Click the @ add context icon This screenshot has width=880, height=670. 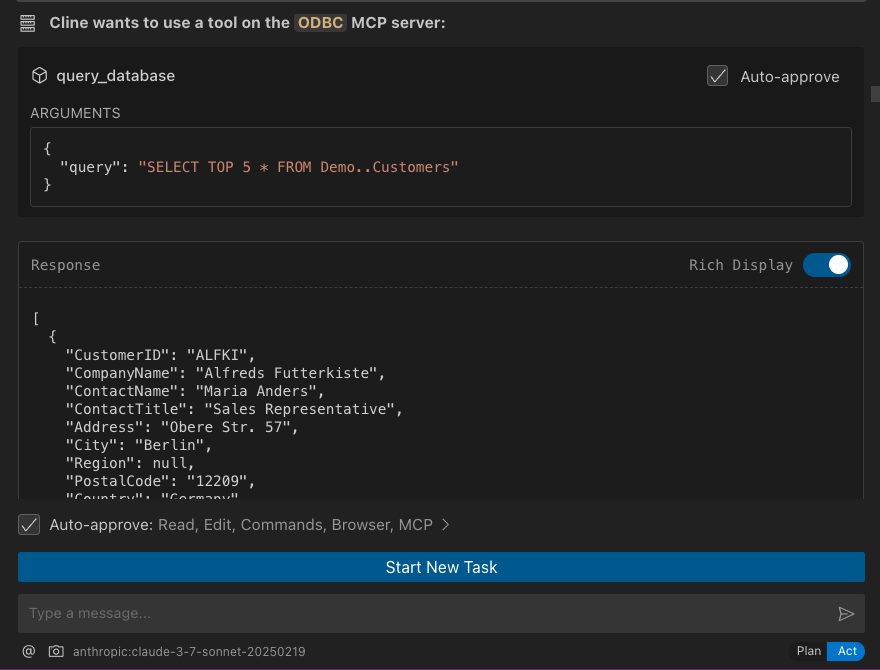pos(29,651)
